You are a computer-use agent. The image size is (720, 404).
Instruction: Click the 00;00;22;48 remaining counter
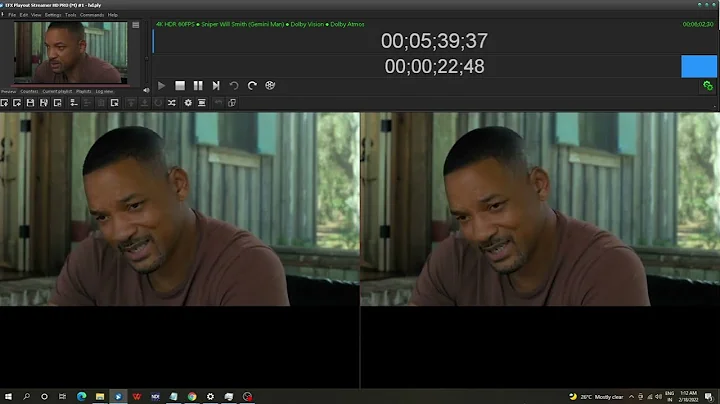(x=434, y=66)
